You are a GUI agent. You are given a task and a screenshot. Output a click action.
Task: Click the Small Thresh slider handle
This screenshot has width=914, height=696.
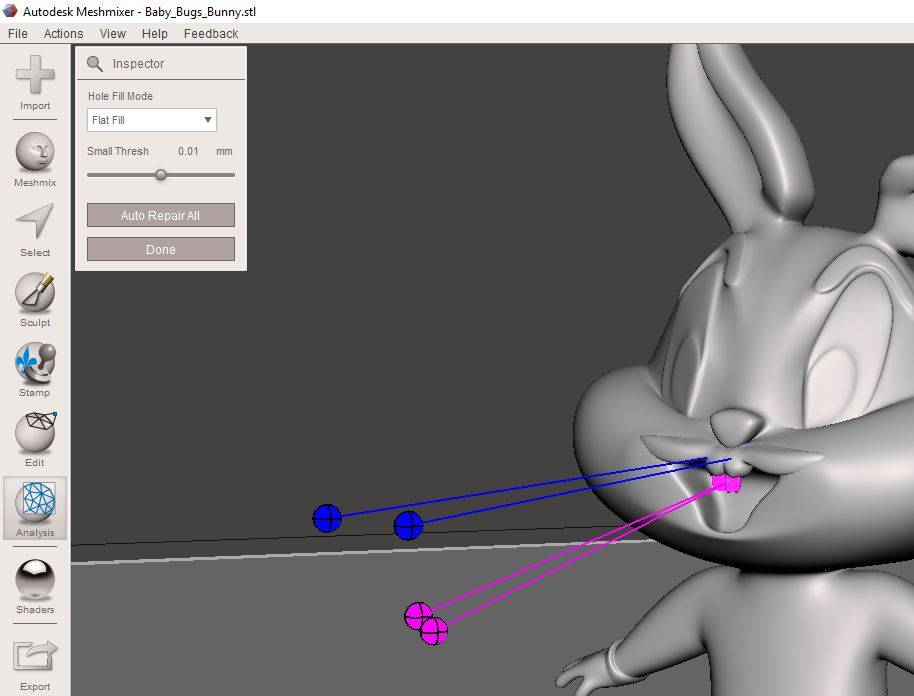(x=161, y=174)
